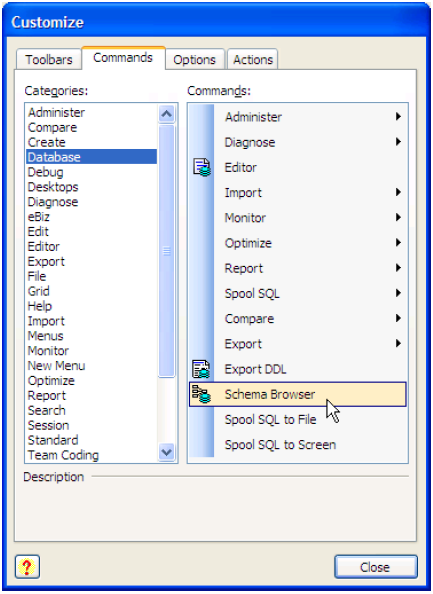Click the Editor command icon
Image resolution: width=433 pixels, height=594 pixels.
pos(202,167)
